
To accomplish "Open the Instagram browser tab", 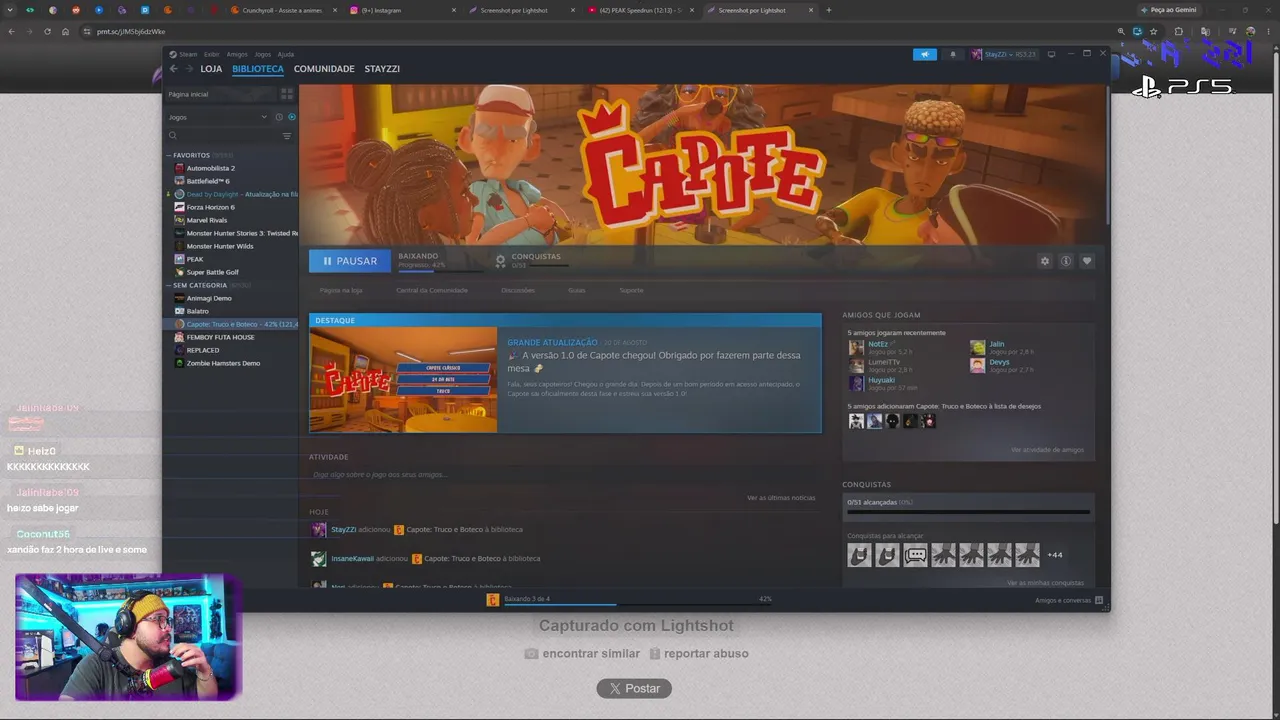I will click(x=400, y=10).
